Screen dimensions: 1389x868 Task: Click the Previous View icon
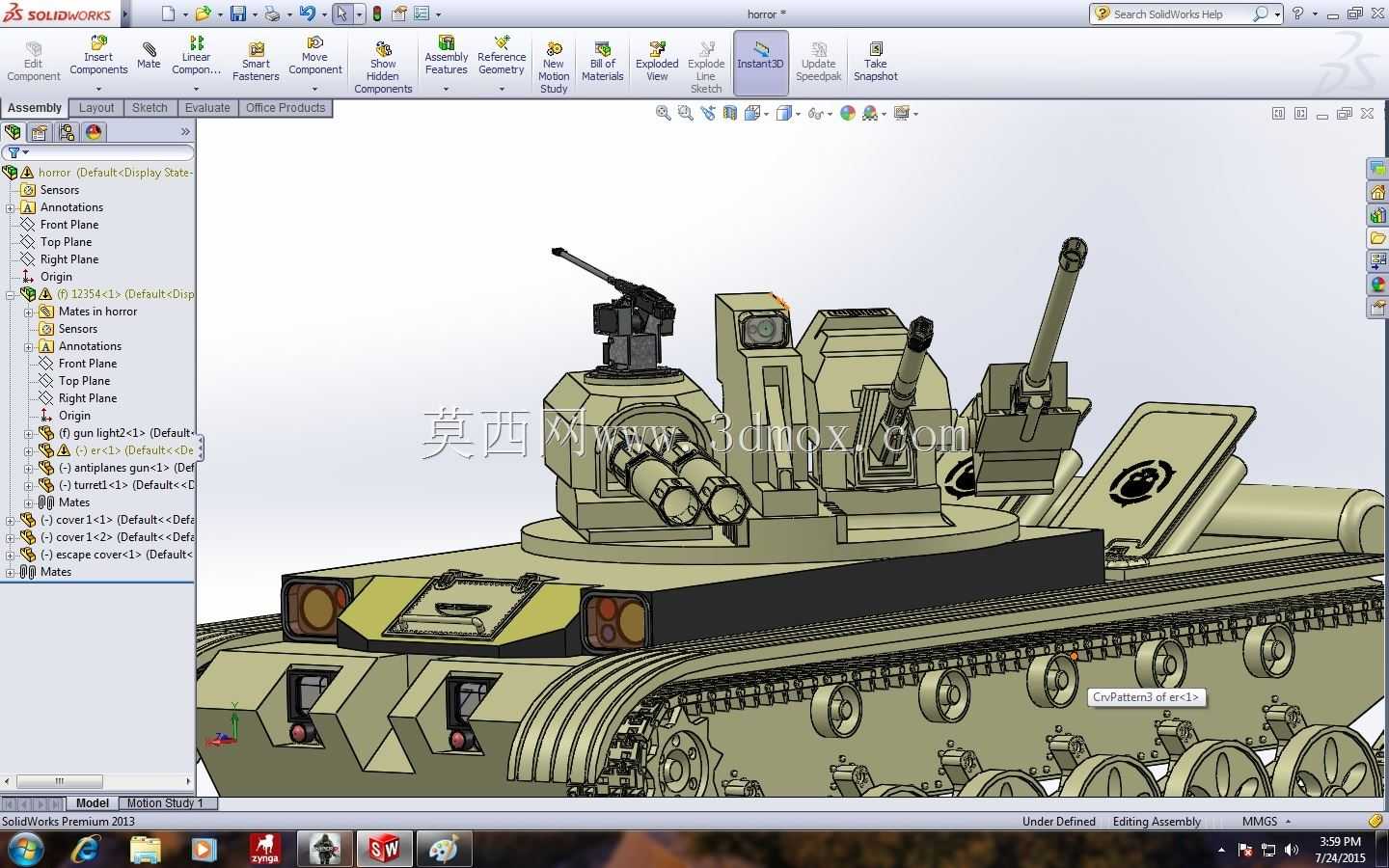pyautogui.click(x=708, y=113)
